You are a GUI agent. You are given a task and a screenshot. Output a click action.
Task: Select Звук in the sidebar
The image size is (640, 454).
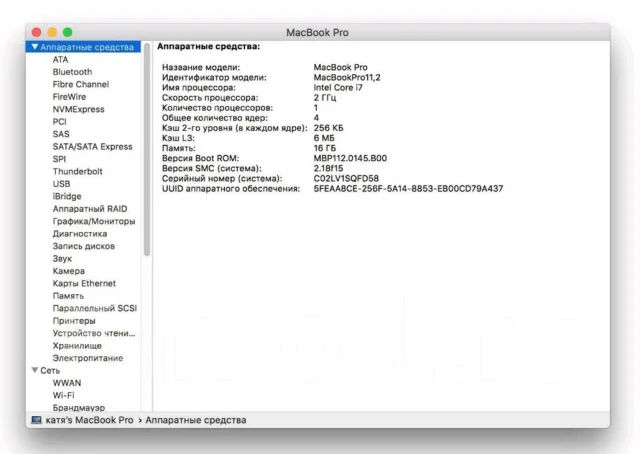62,259
